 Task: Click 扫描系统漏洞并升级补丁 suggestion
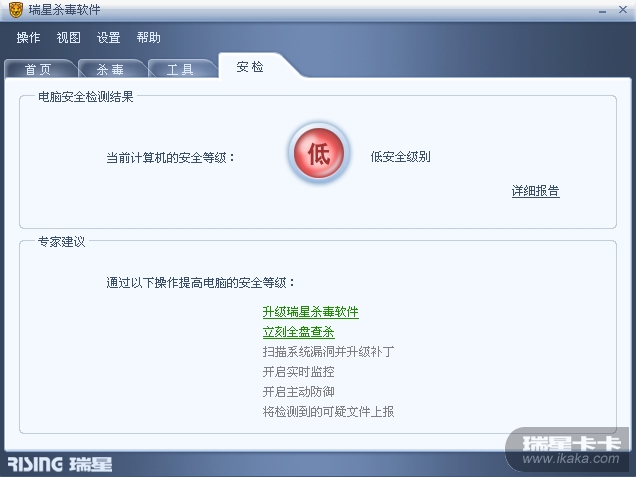pyautogui.click(x=329, y=351)
